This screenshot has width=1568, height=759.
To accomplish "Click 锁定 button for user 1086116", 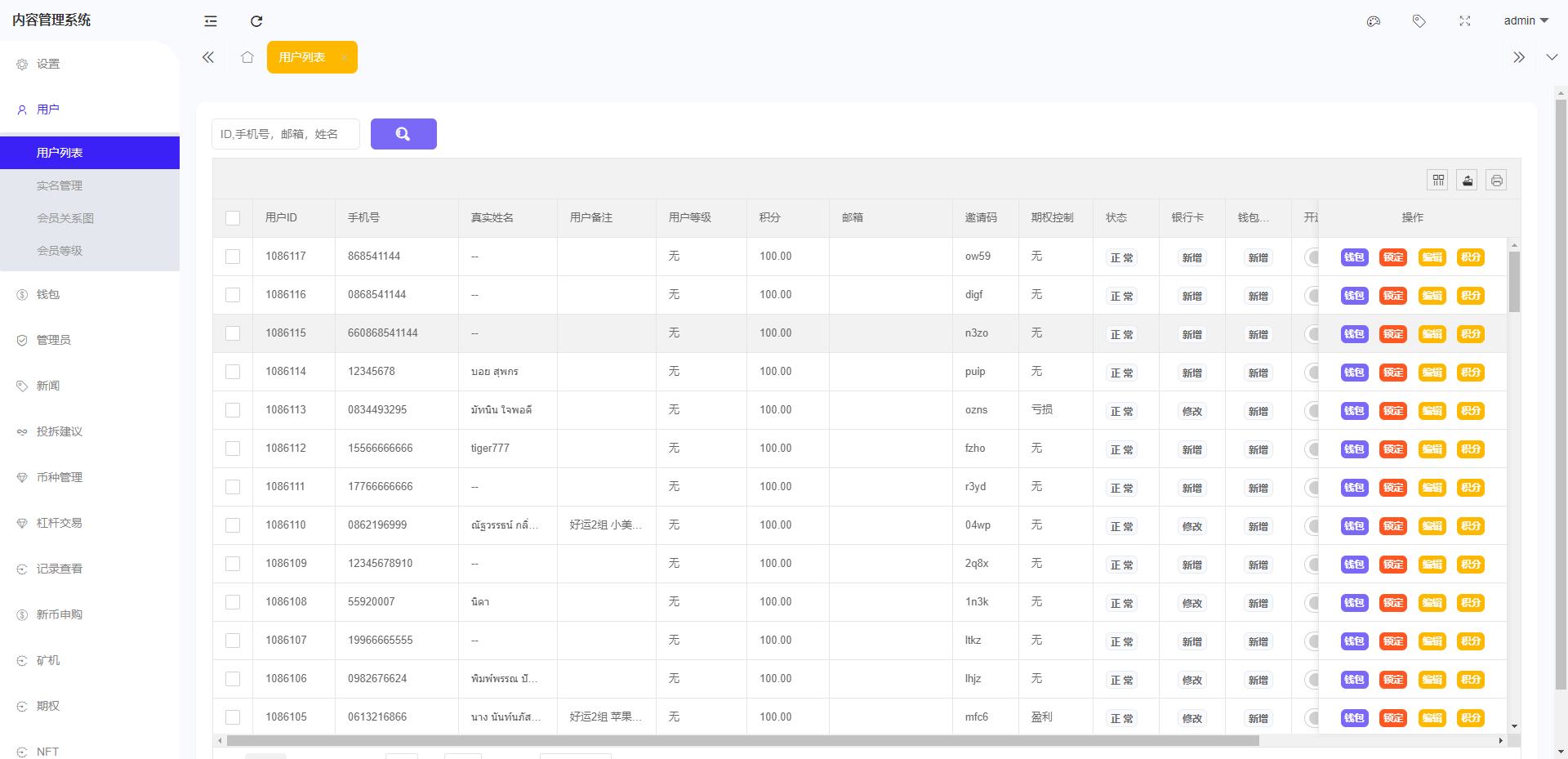I will click(x=1393, y=296).
